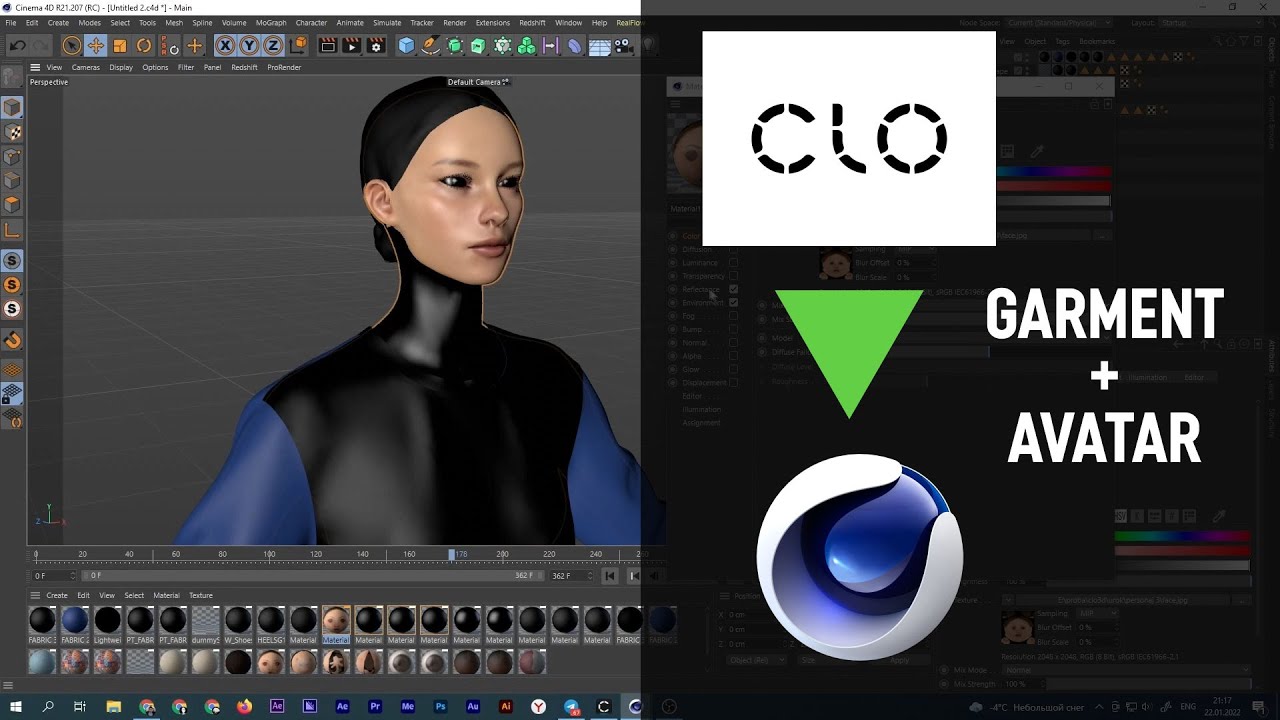1280x720 pixels.
Task: Switch to Polygons mode in sidebar
Action: click(x=12, y=205)
